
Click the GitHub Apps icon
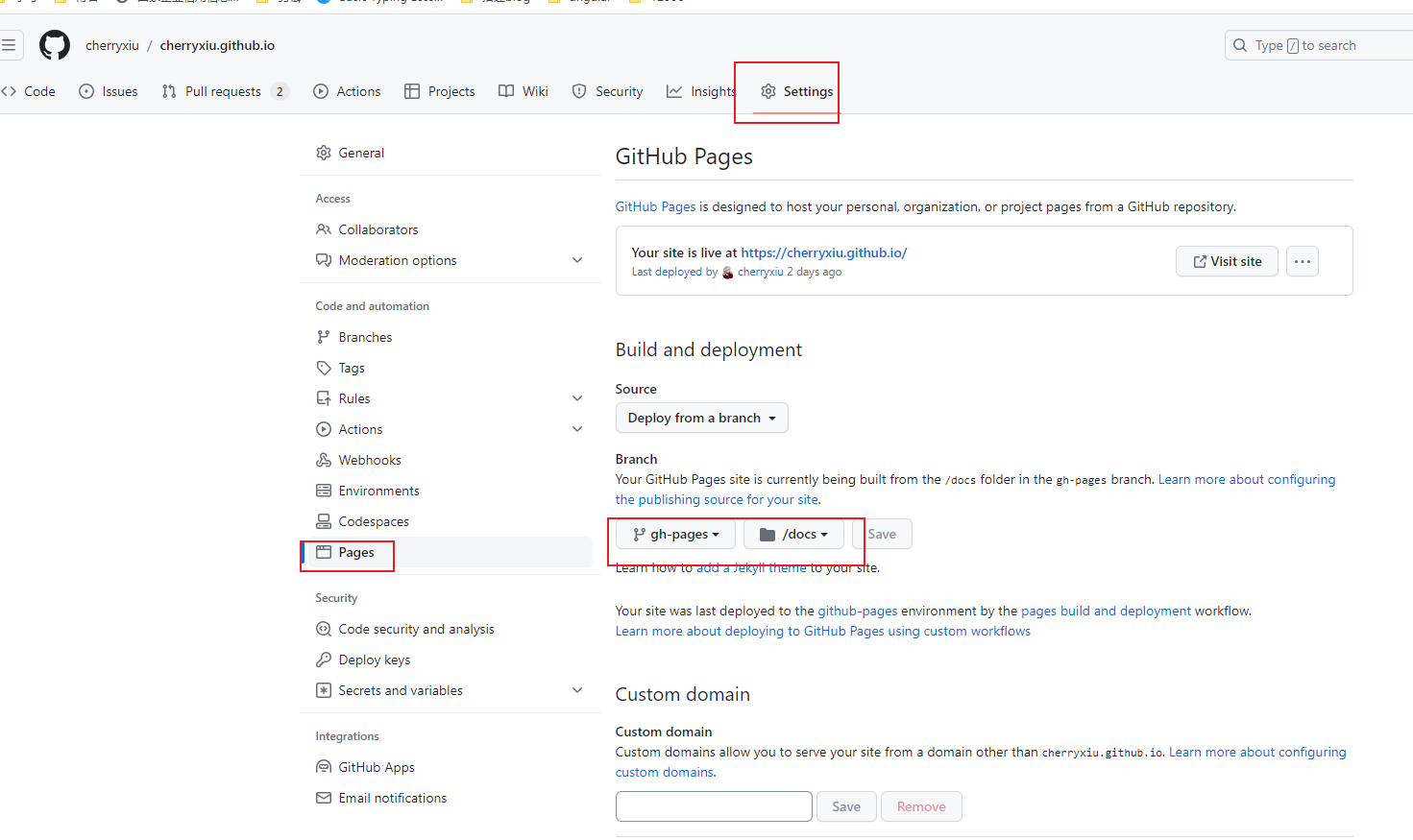tap(324, 767)
